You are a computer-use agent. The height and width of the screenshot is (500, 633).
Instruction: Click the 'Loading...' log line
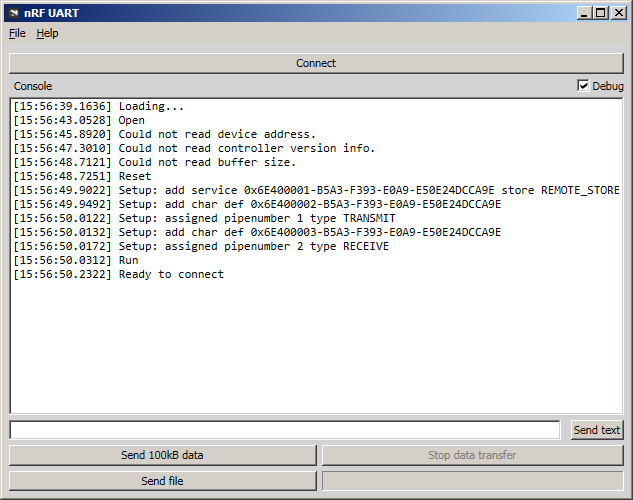[99, 107]
